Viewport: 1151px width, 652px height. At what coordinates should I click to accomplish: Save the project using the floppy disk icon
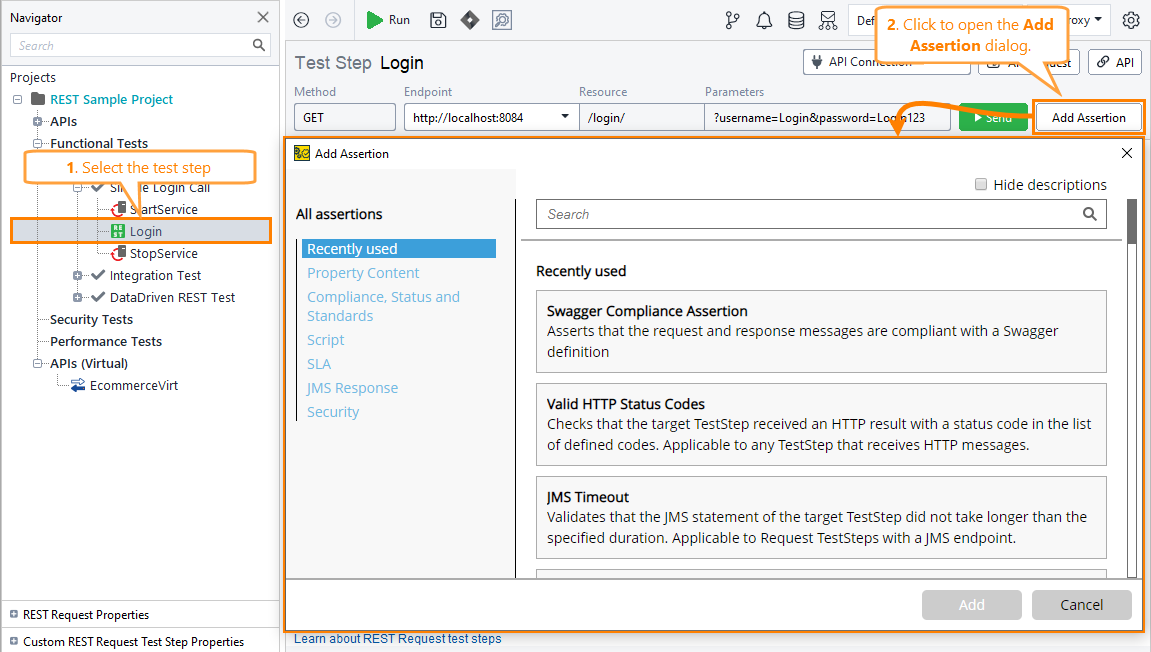pyautogui.click(x=437, y=20)
